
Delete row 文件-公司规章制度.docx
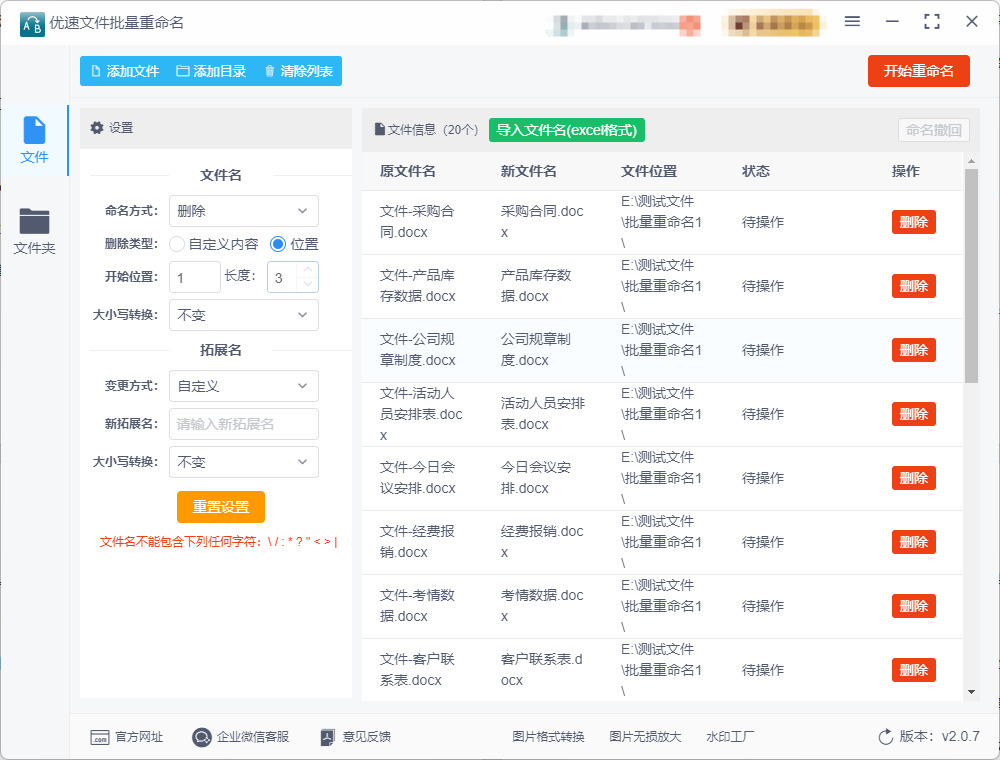coord(913,350)
